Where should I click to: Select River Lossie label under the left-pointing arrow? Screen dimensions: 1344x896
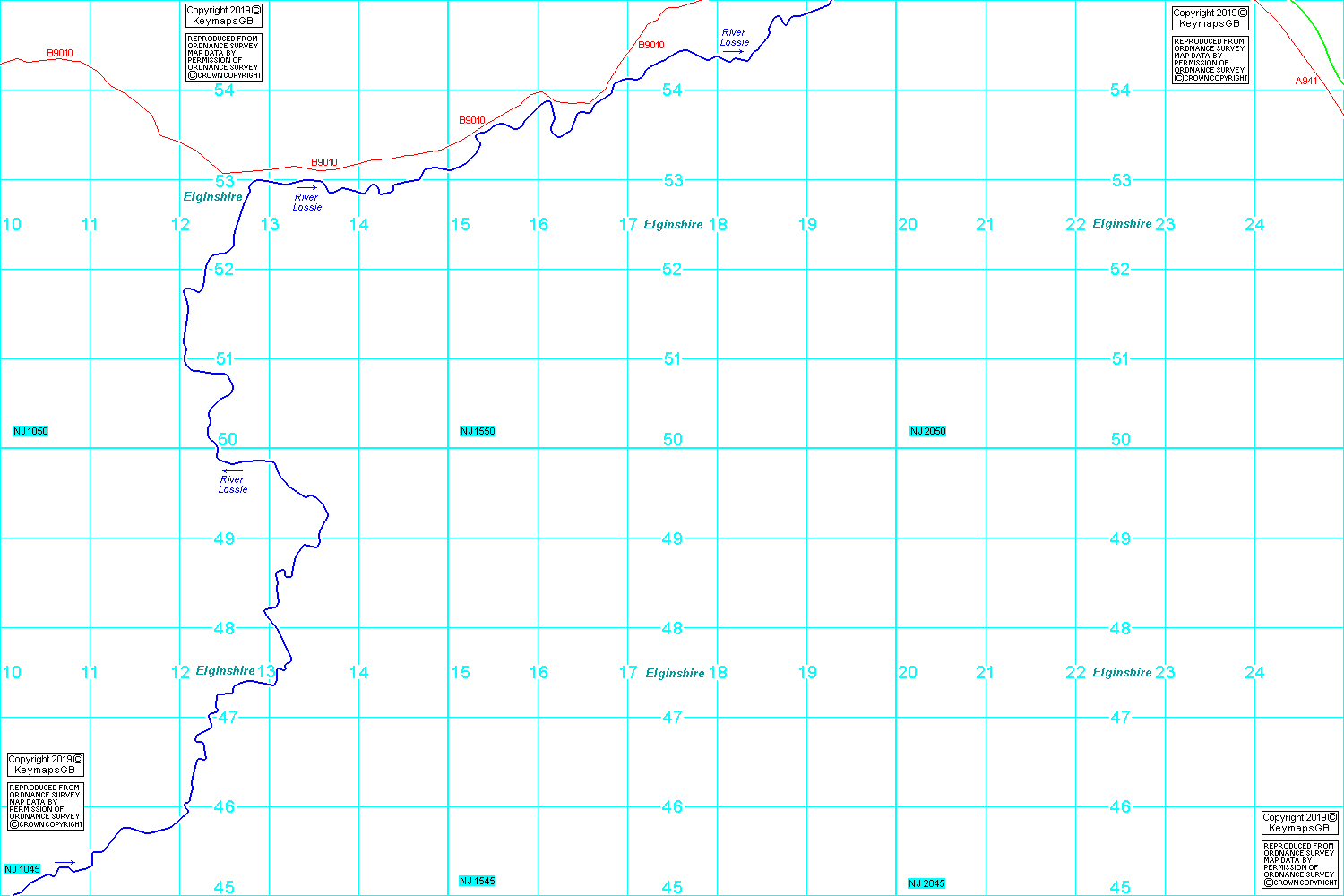233,485
